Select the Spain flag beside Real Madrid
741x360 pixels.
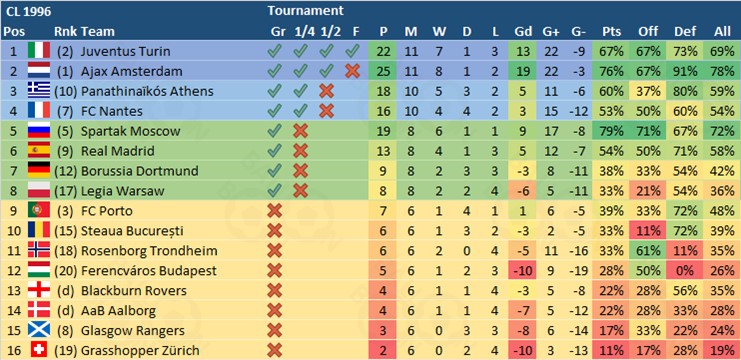(39, 151)
